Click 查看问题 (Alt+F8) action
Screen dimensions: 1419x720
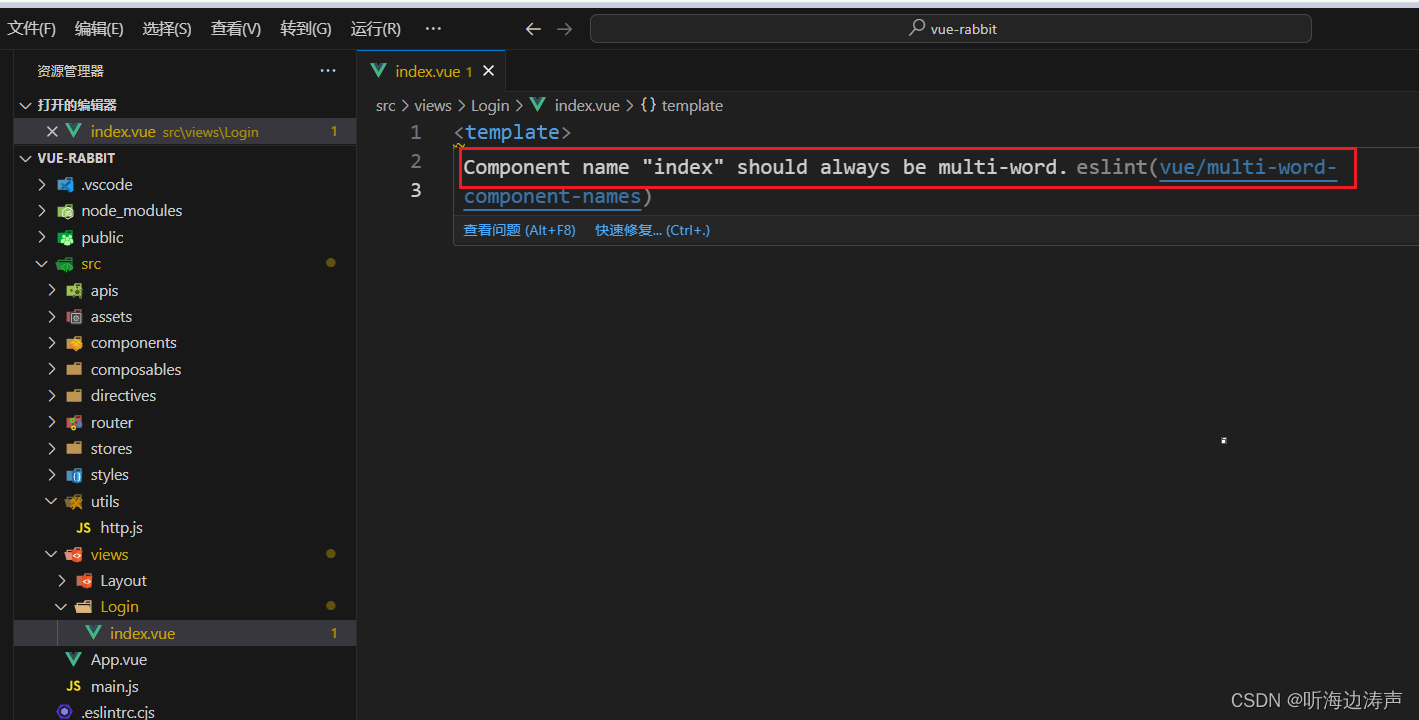point(519,230)
